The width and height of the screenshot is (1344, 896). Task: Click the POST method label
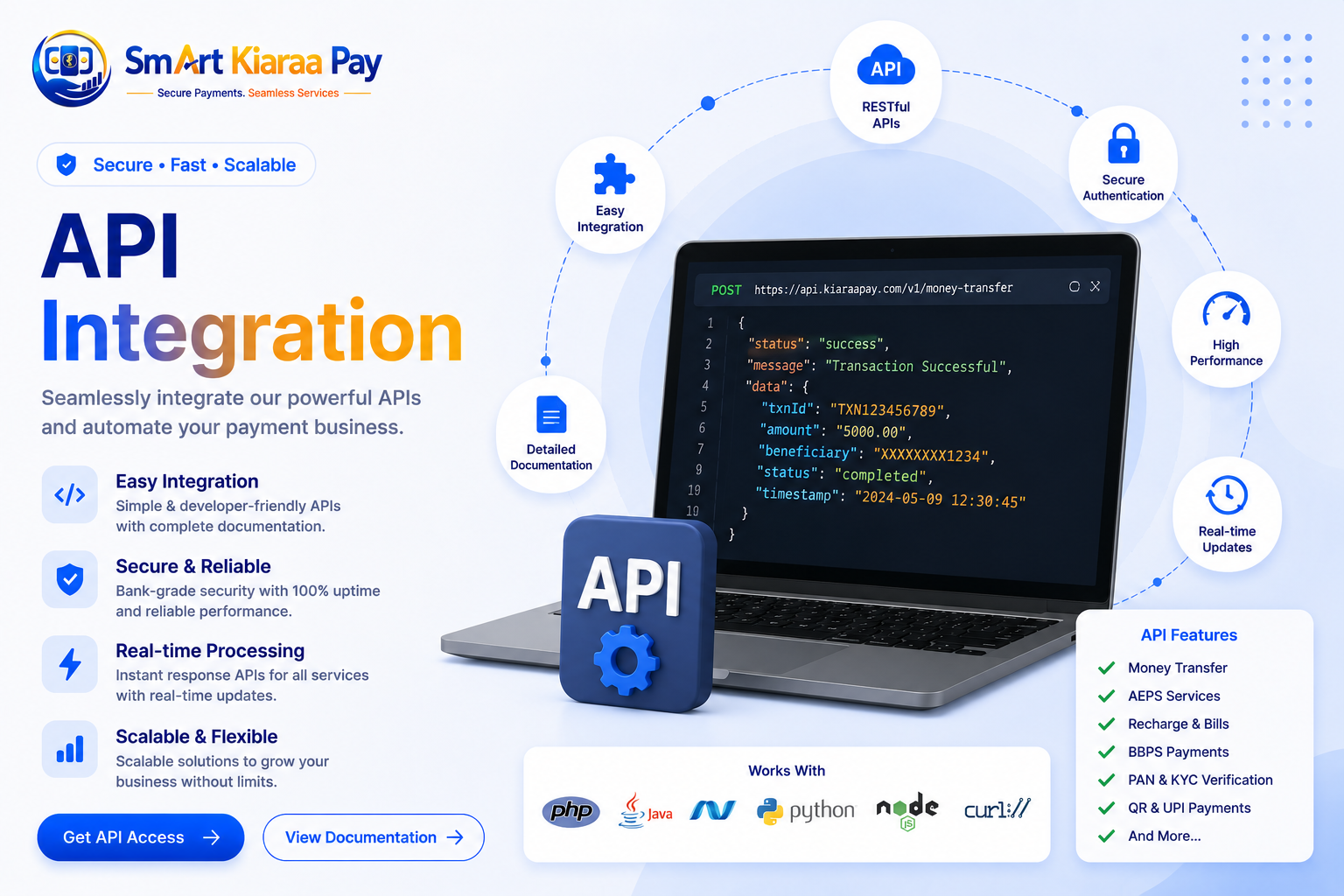coord(726,290)
